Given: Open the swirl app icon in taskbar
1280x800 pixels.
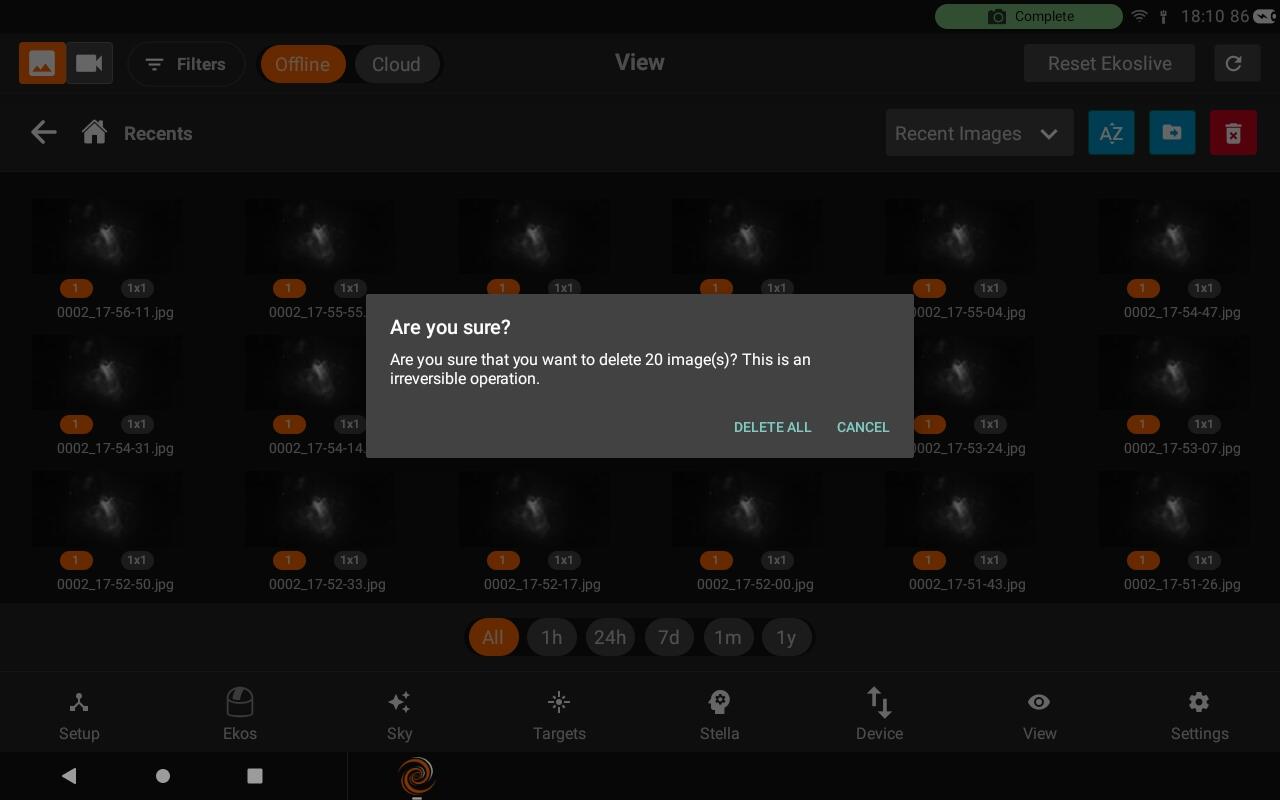Looking at the screenshot, I should click(x=417, y=776).
